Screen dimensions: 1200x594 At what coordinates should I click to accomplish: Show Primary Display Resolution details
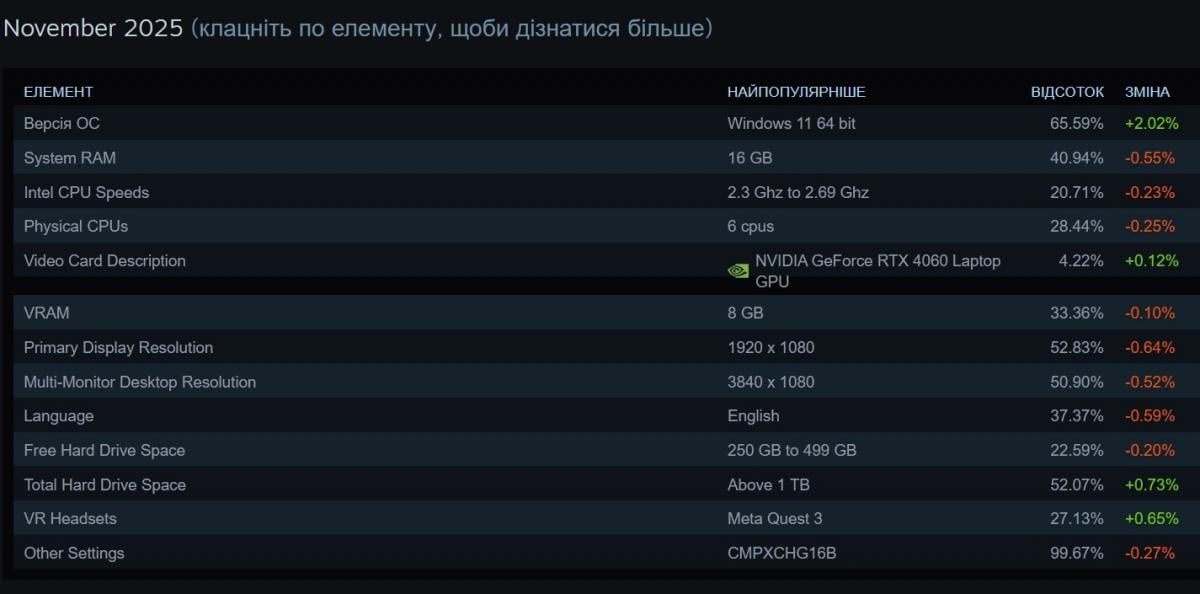(x=118, y=348)
